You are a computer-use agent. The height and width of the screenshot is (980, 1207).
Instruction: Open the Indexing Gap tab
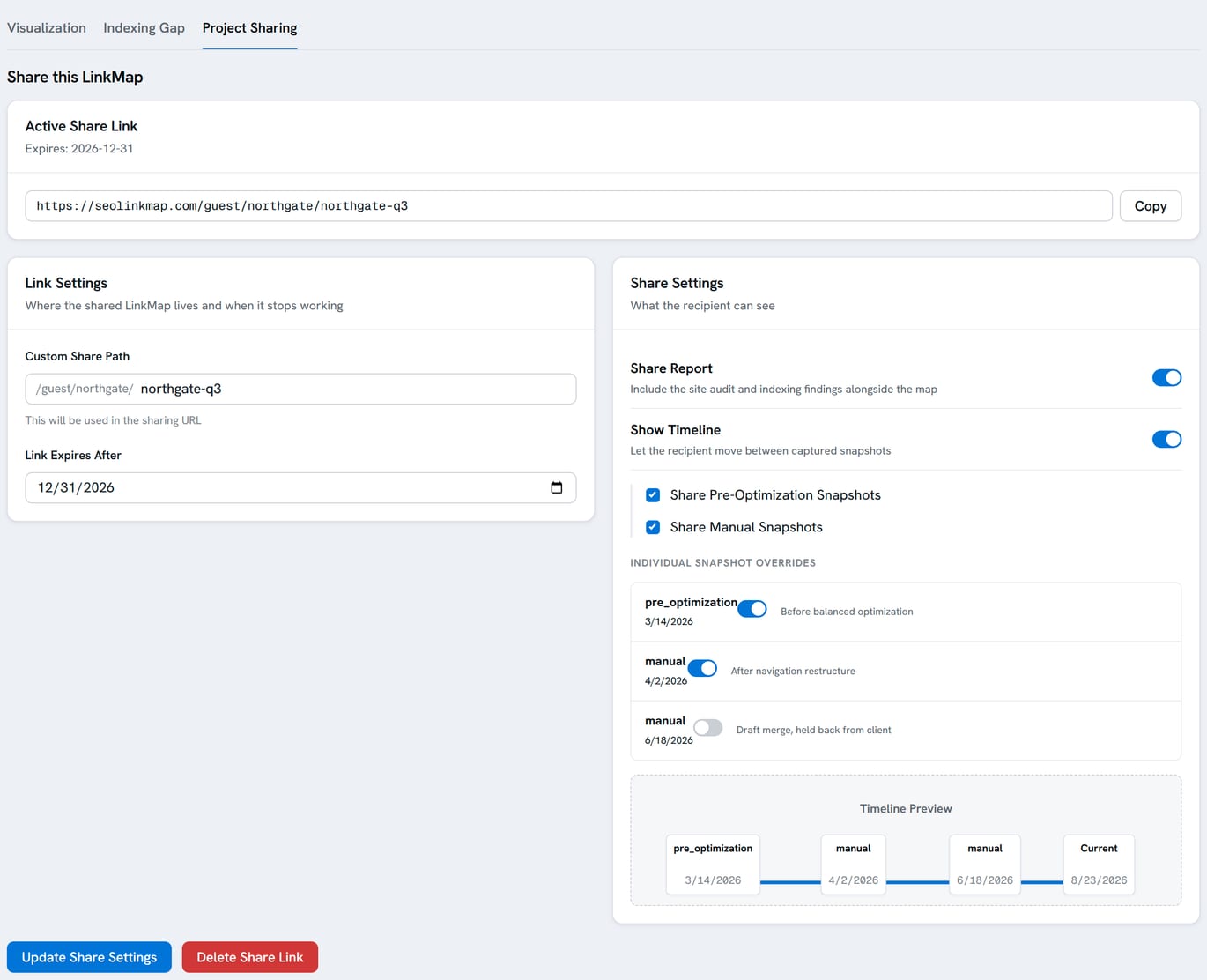click(x=144, y=27)
